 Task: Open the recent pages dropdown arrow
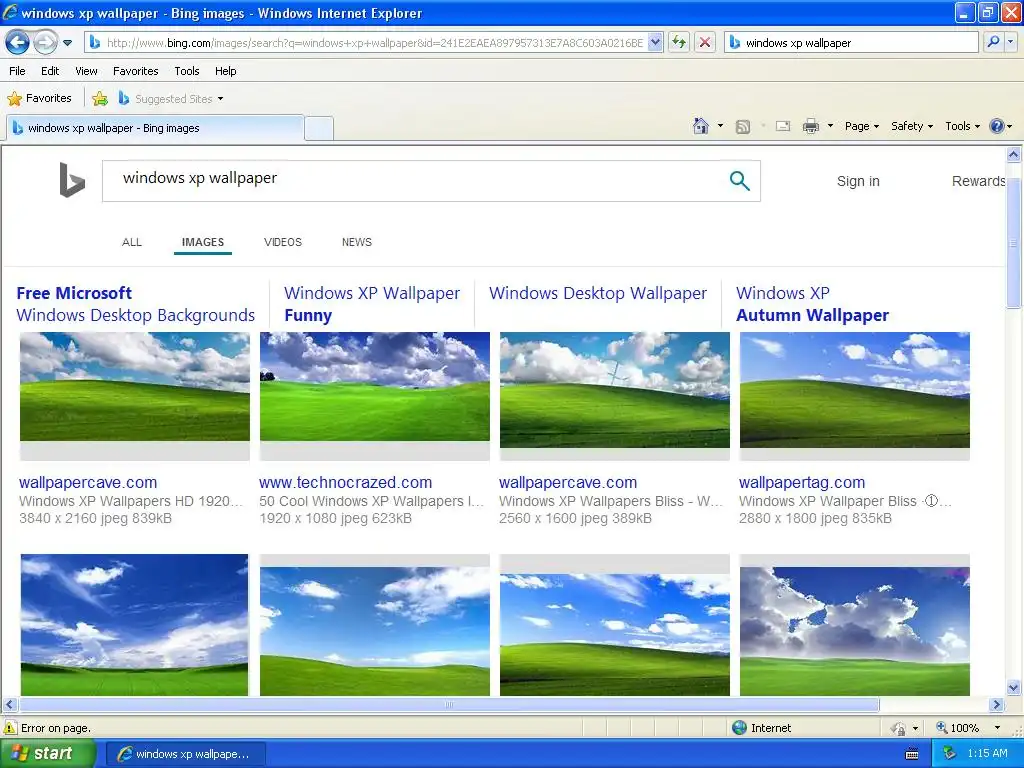(x=67, y=43)
